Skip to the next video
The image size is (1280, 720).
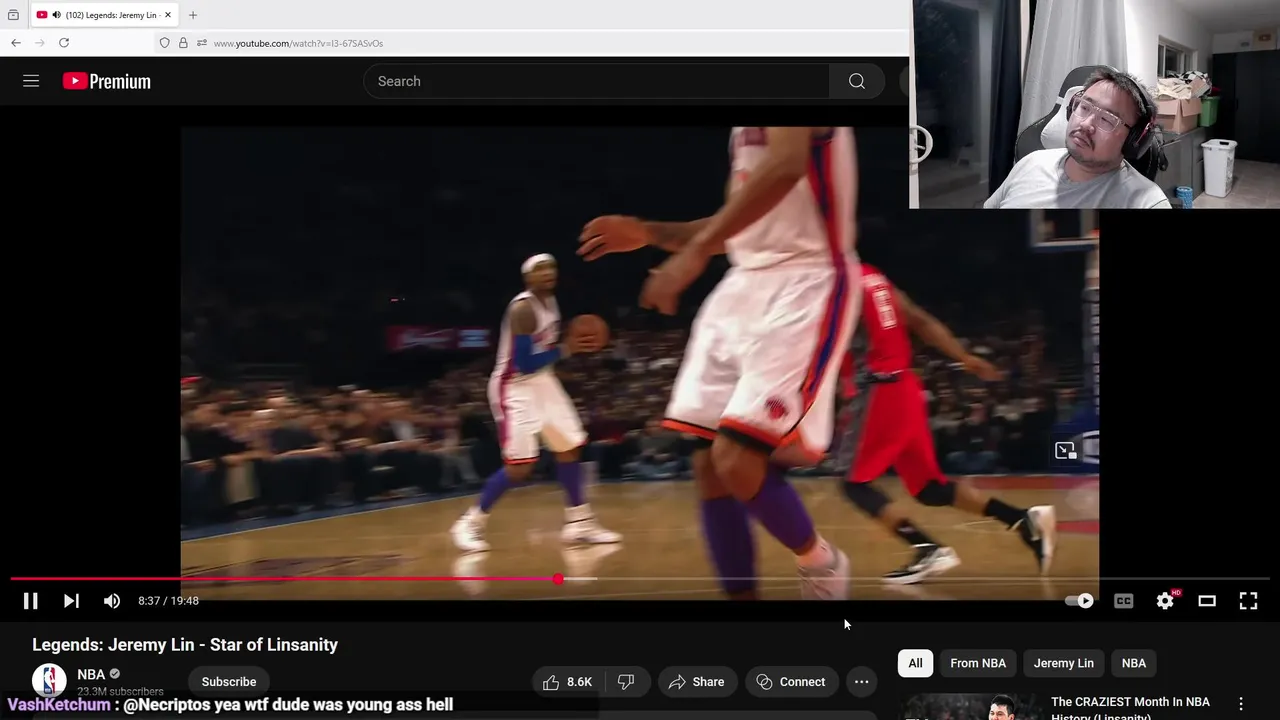[x=71, y=601]
